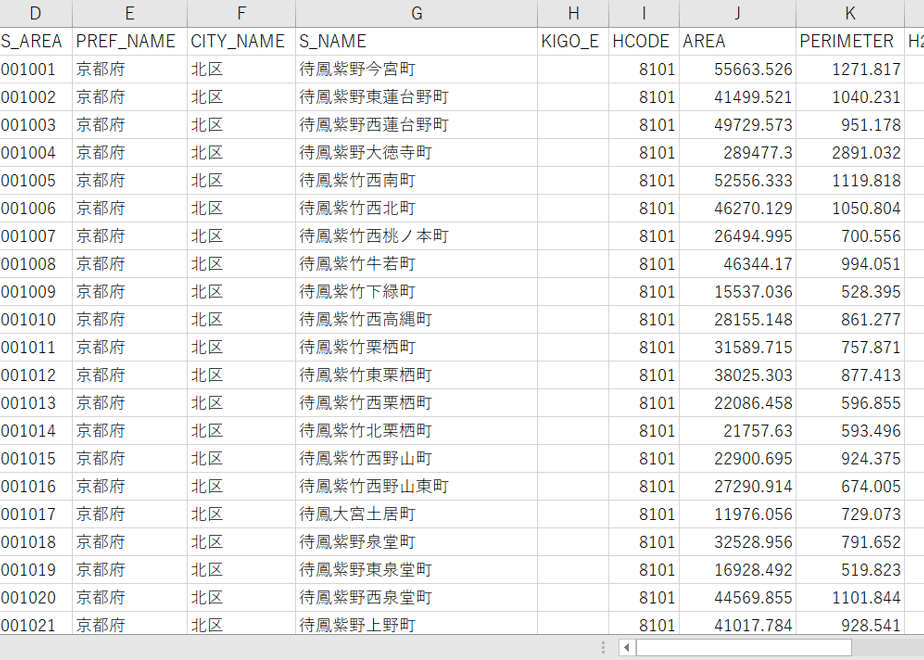924x660 pixels.
Task: Click the sheet tab splitter dots handle
Action: (x=603, y=648)
